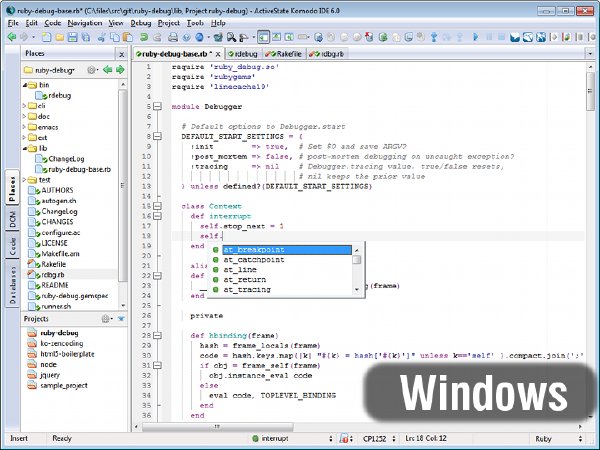Image resolution: width=600 pixels, height=450 pixels.
Task: Open the html5-boilerplate project
Action: pyautogui.click(x=67, y=354)
